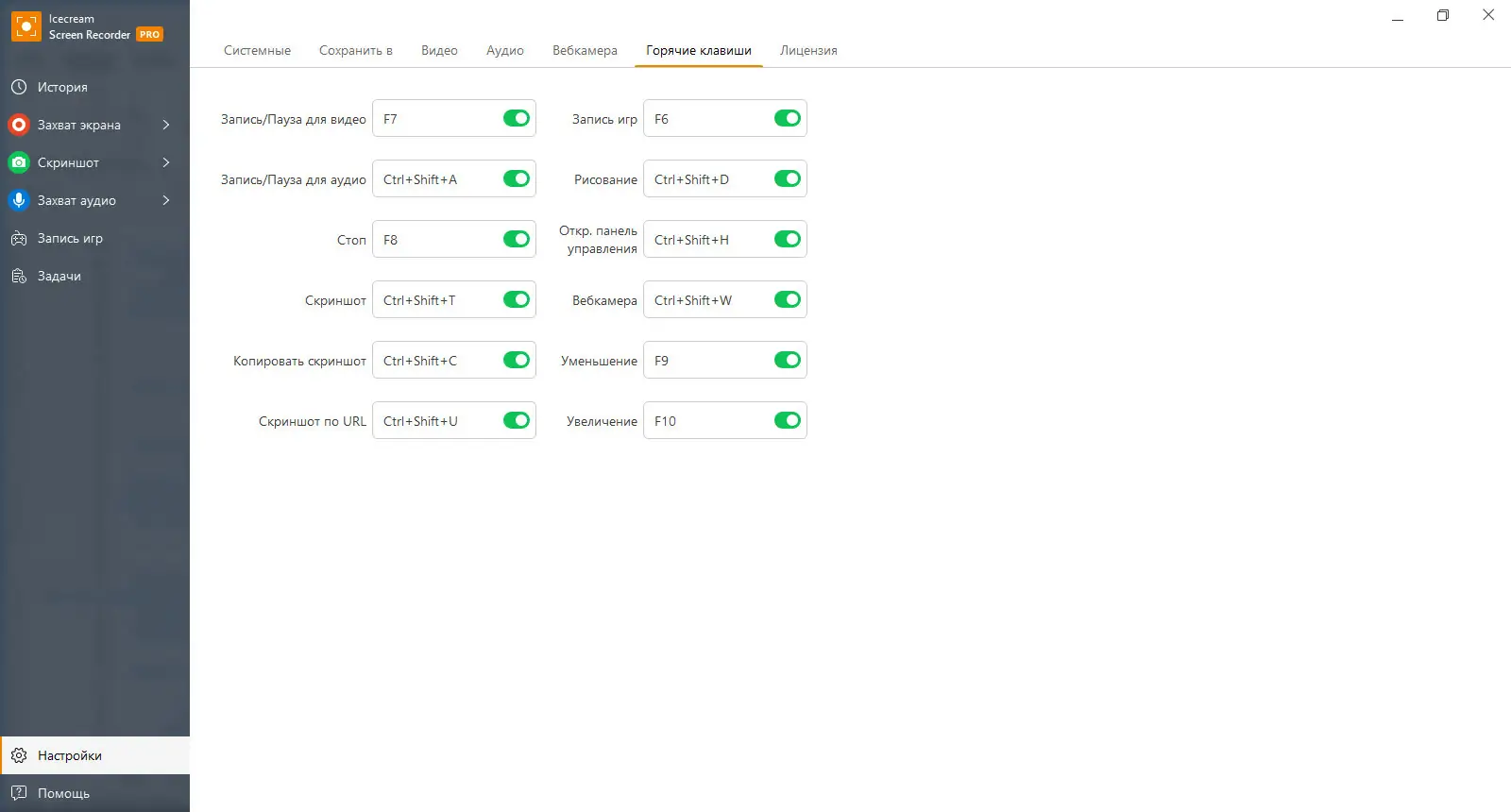Toggle the Стоп F8 hotkey switch
1511x812 pixels.
pos(517,239)
